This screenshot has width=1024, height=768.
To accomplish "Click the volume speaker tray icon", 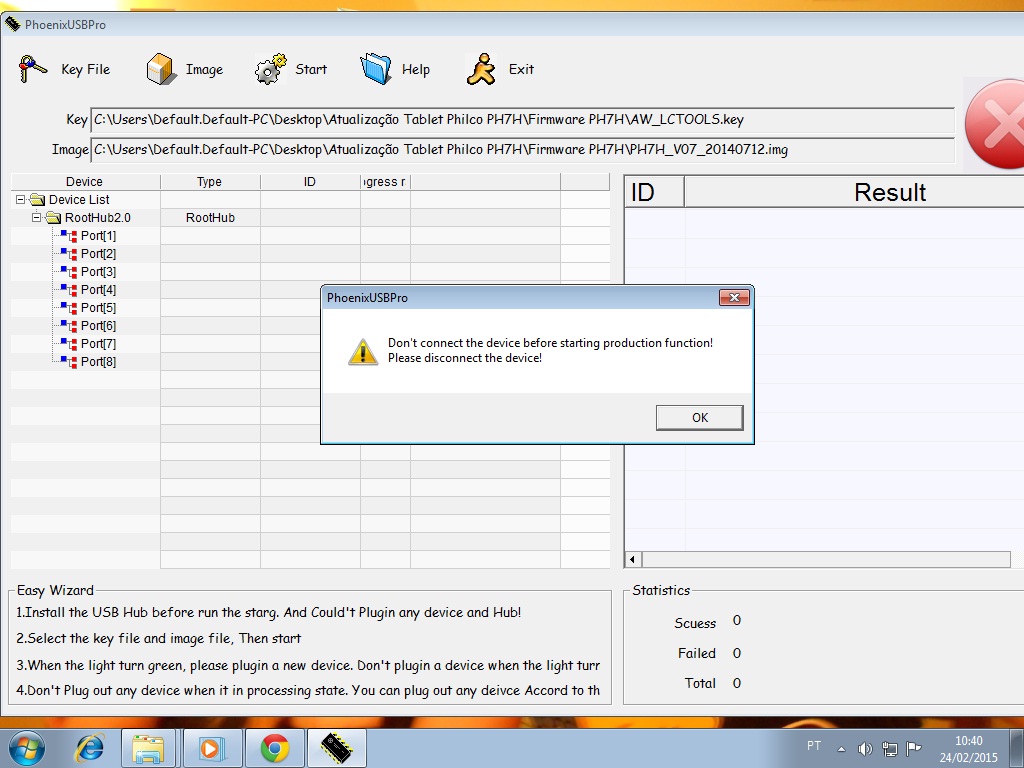I will [x=865, y=748].
